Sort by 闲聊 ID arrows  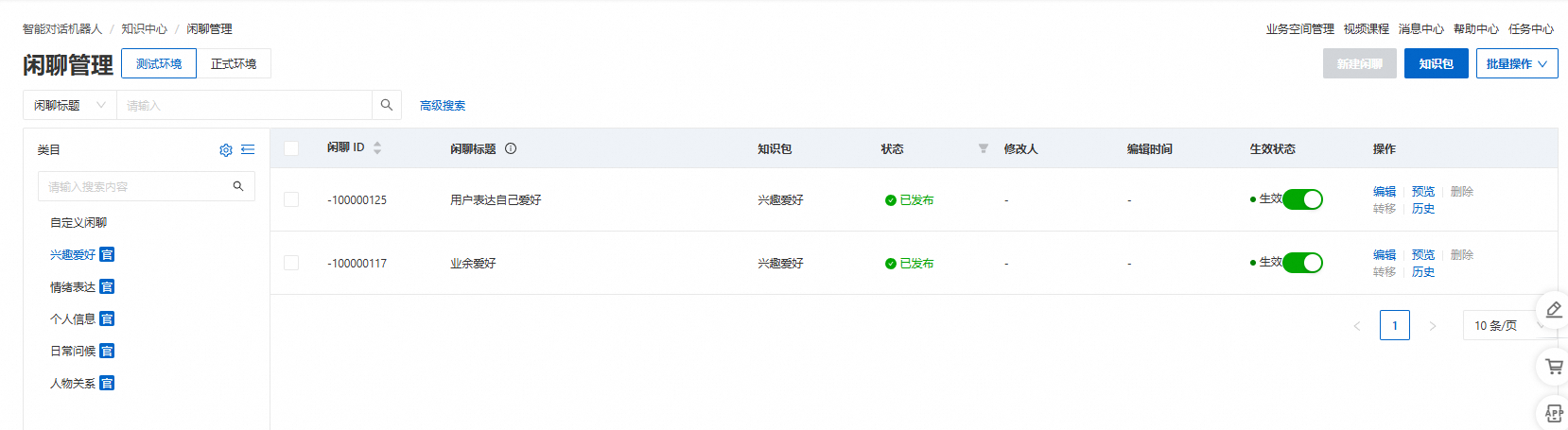click(377, 148)
